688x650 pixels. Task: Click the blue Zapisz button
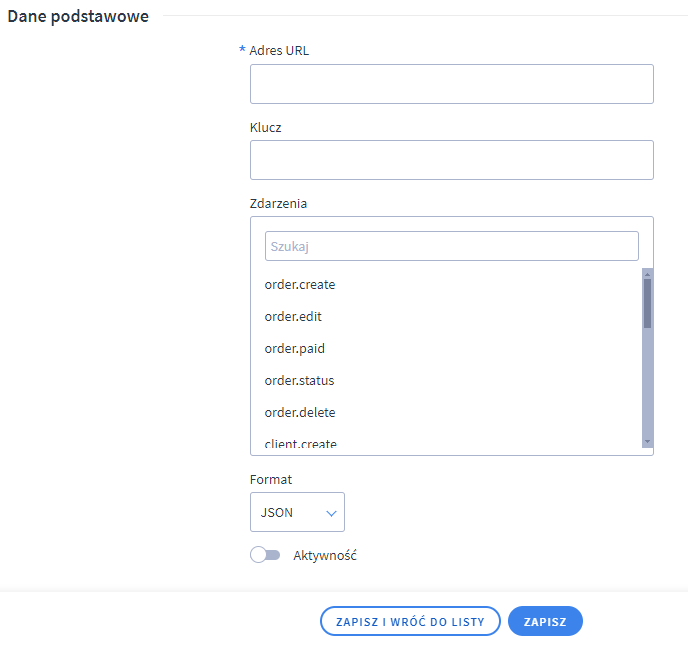pyautogui.click(x=545, y=621)
